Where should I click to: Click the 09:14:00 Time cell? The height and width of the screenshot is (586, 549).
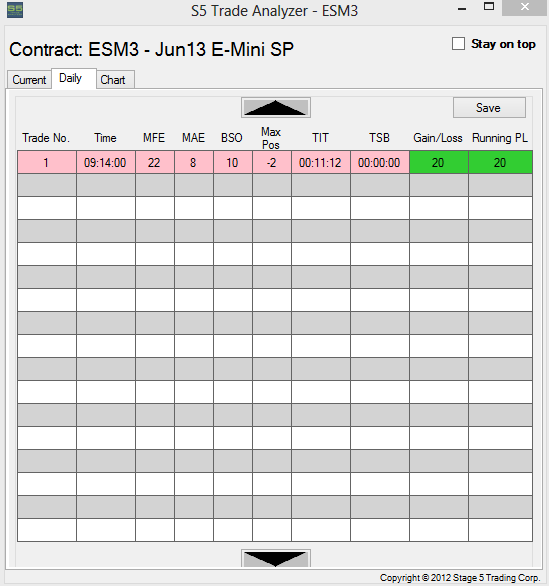[106, 162]
